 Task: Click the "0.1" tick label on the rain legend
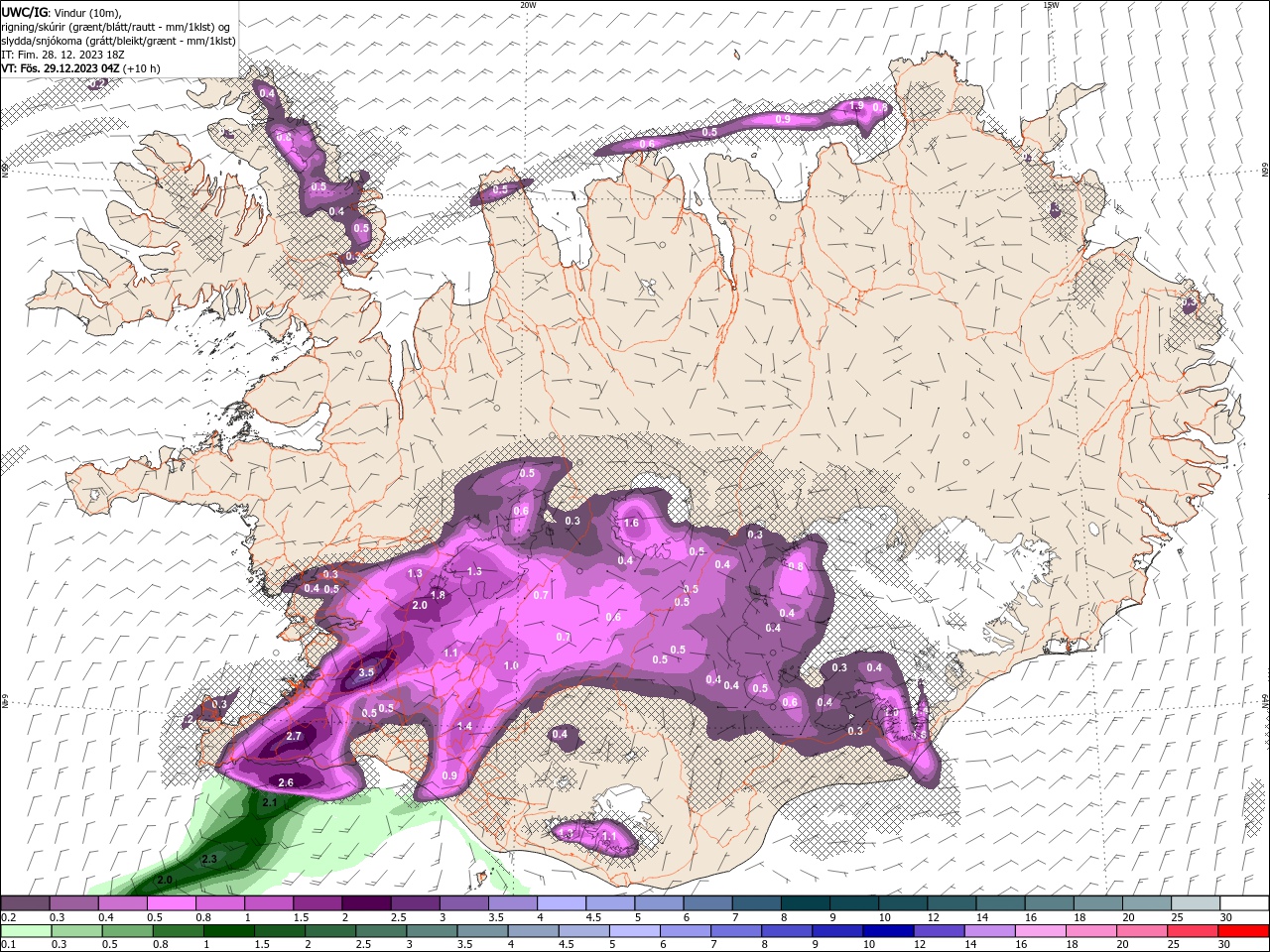coord(7,945)
